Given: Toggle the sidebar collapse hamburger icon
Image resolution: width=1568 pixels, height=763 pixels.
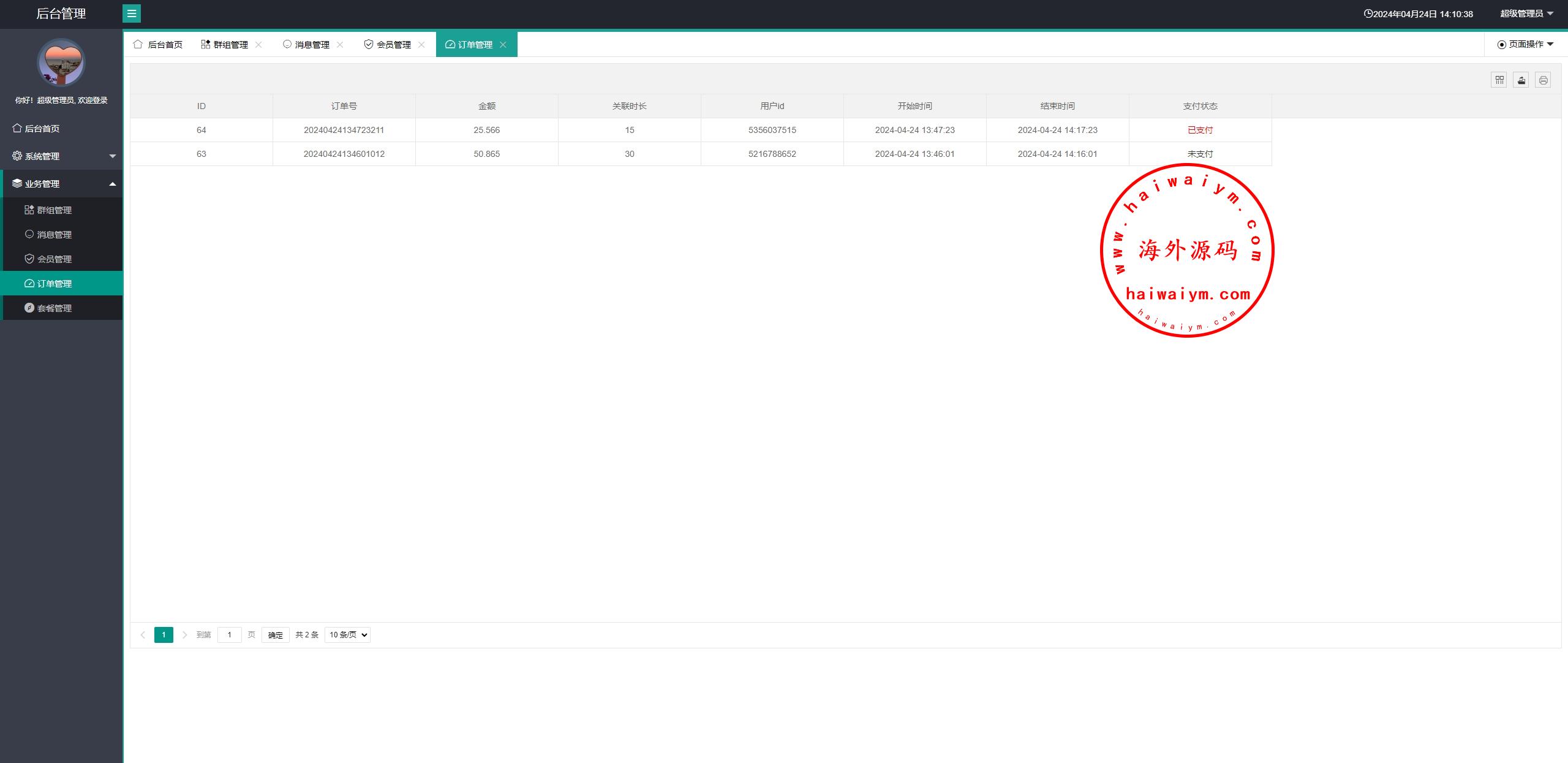Looking at the screenshot, I should [132, 13].
